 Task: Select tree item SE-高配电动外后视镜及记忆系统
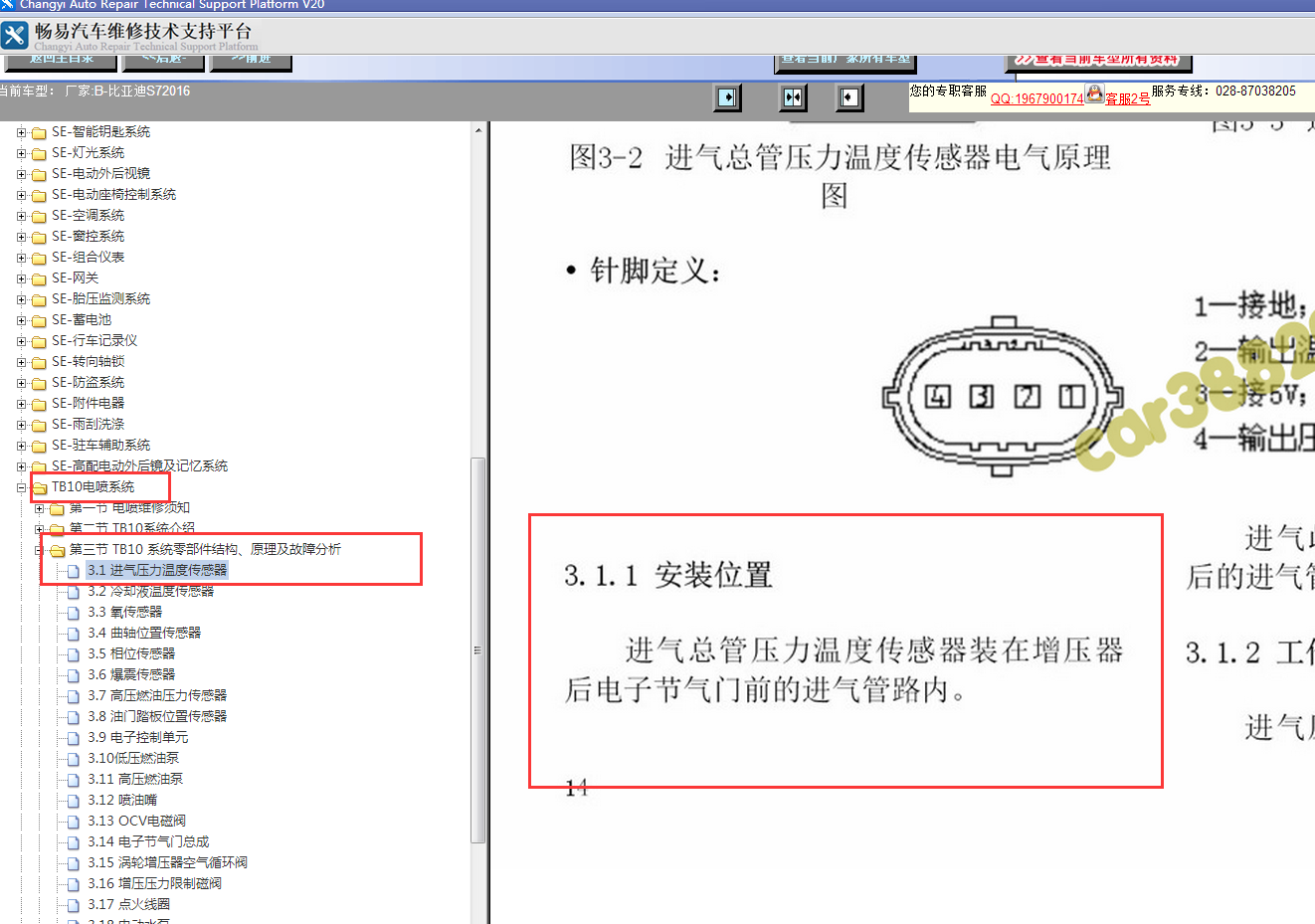pyautogui.click(x=139, y=466)
